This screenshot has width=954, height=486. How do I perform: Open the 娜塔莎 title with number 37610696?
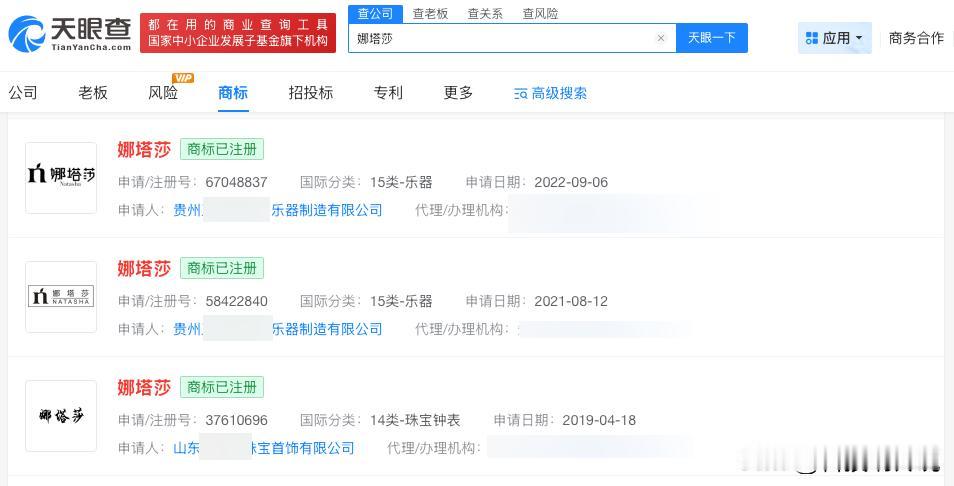click(x=144, y=387)
